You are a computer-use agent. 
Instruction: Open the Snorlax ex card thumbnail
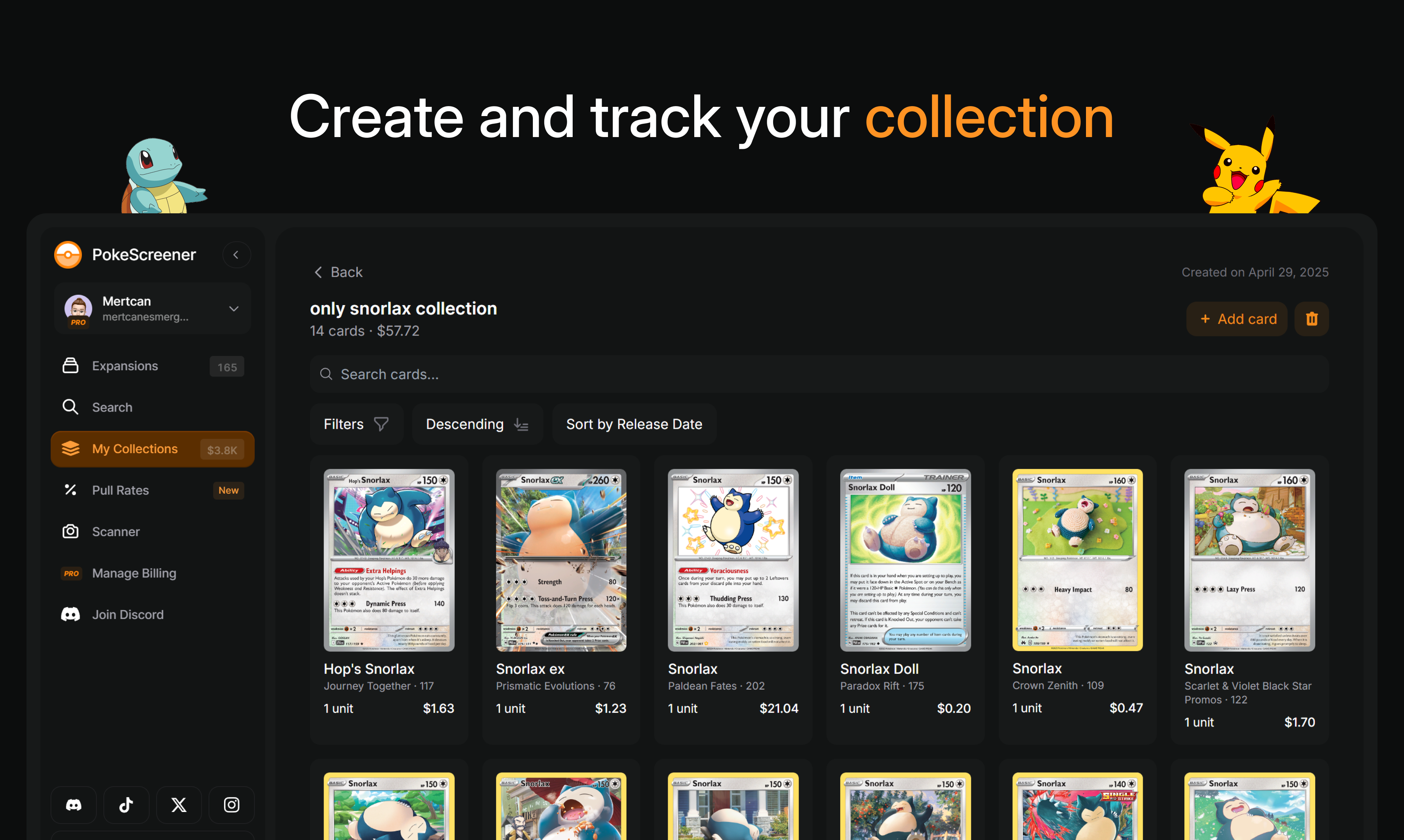pos(561,560)
